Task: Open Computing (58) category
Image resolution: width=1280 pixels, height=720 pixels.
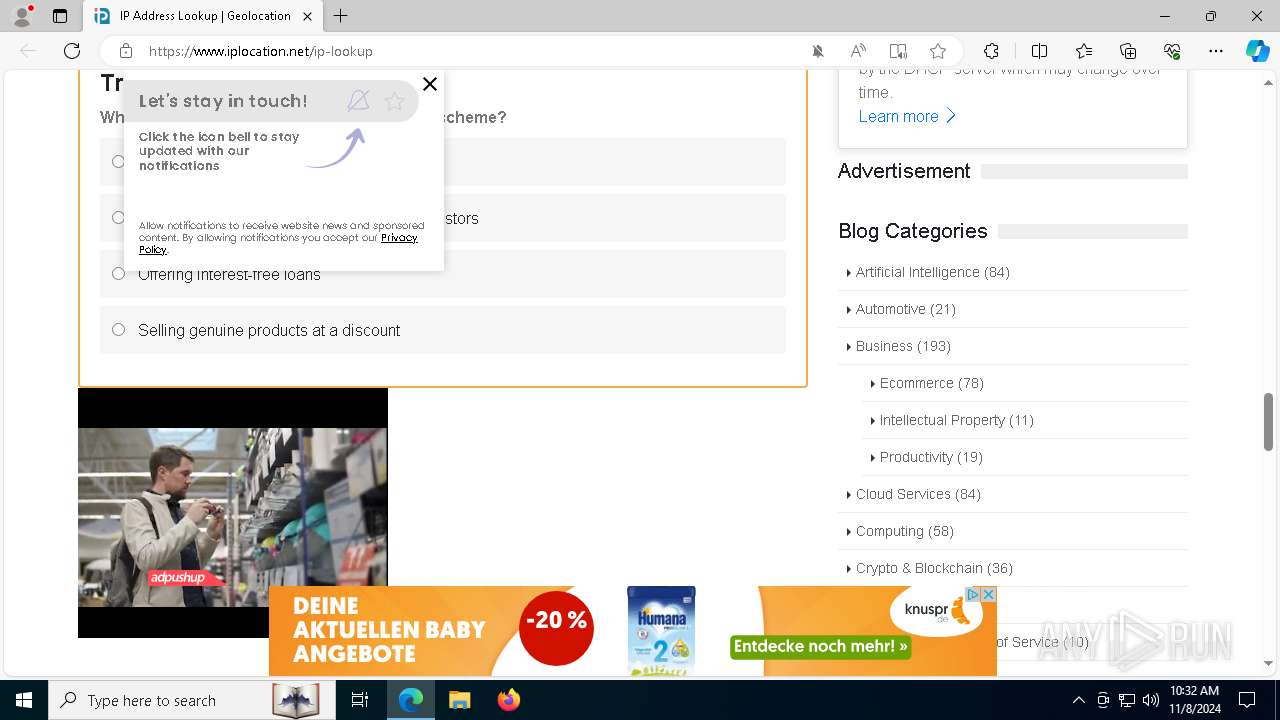Action: click(x=905, y=531)
